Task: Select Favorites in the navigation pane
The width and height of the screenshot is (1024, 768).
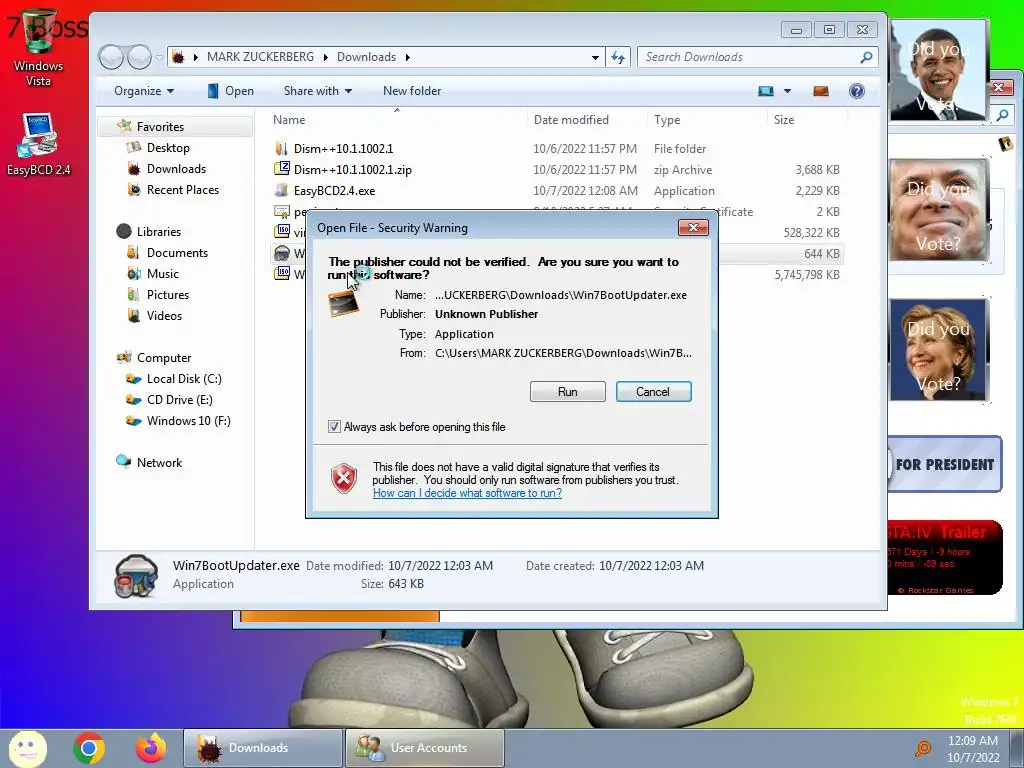Action: click(x=160, y=127)
